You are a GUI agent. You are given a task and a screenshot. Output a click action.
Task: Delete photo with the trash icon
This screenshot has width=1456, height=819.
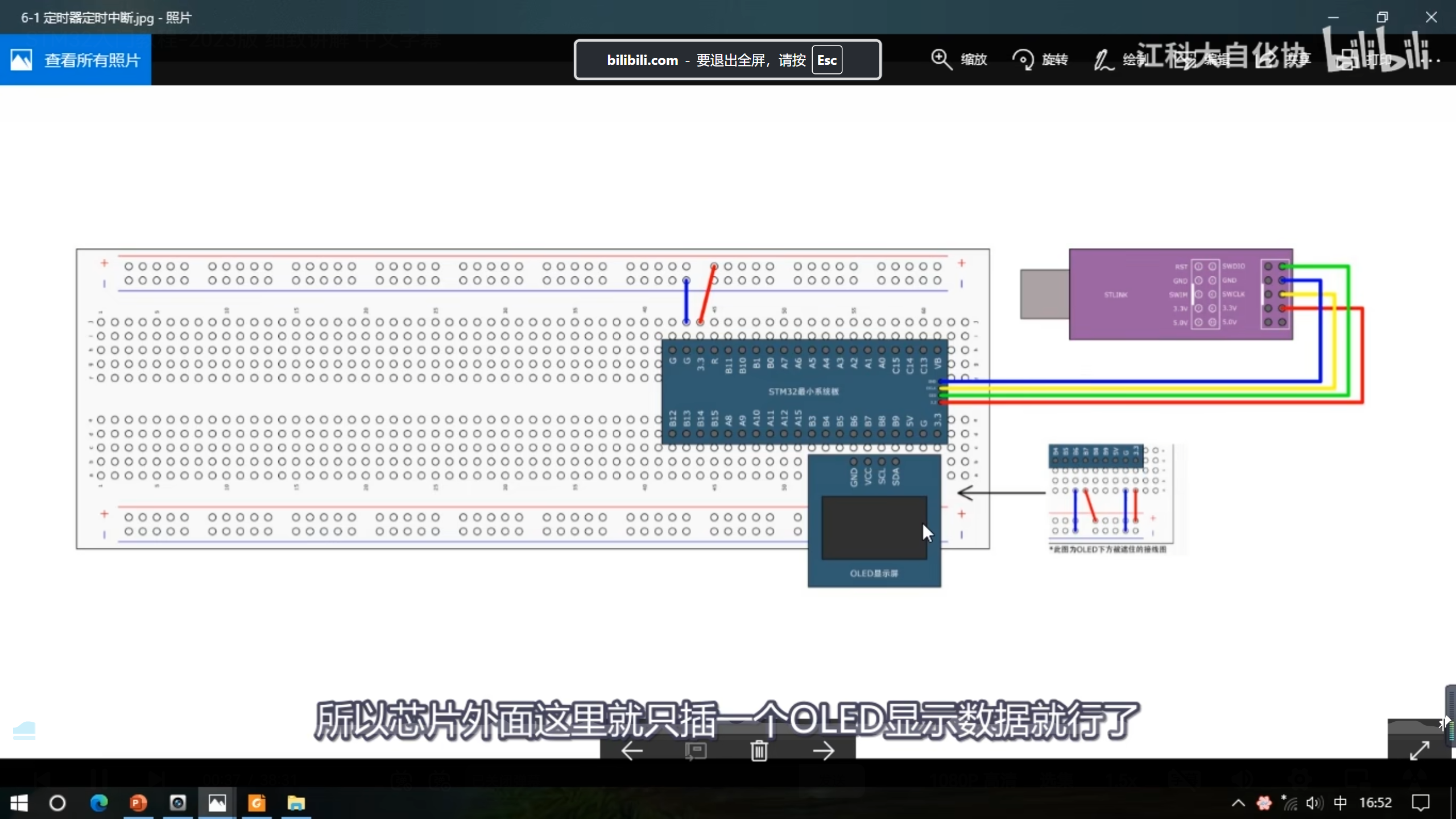pyautogui.click(x=759, y=751)
